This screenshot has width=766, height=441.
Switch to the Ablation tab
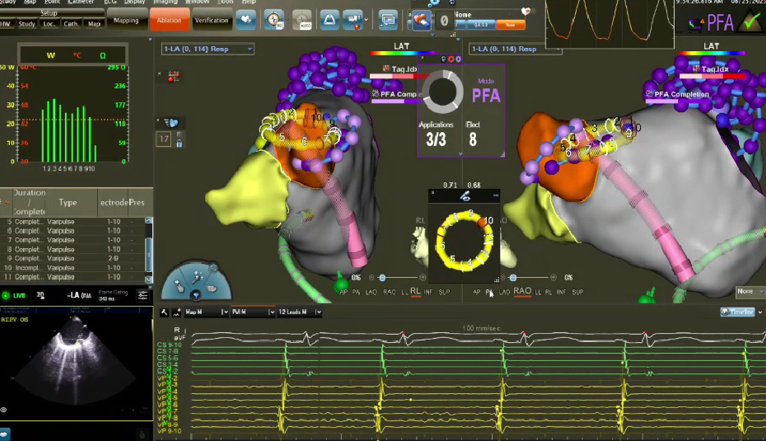pos(167,19)
